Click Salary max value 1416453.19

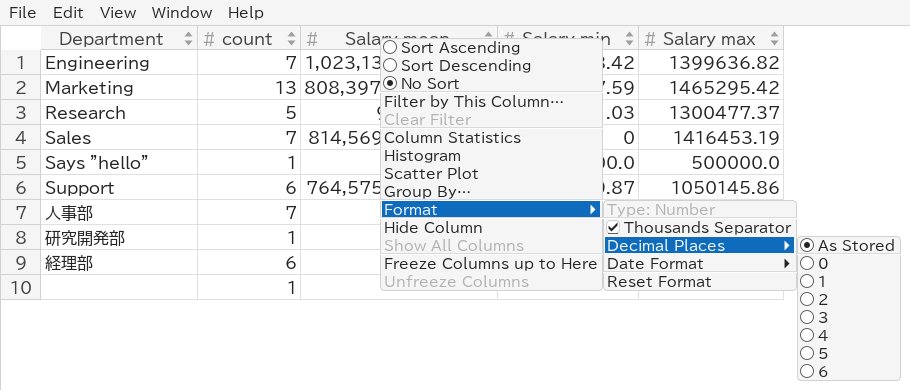point(711,138)
